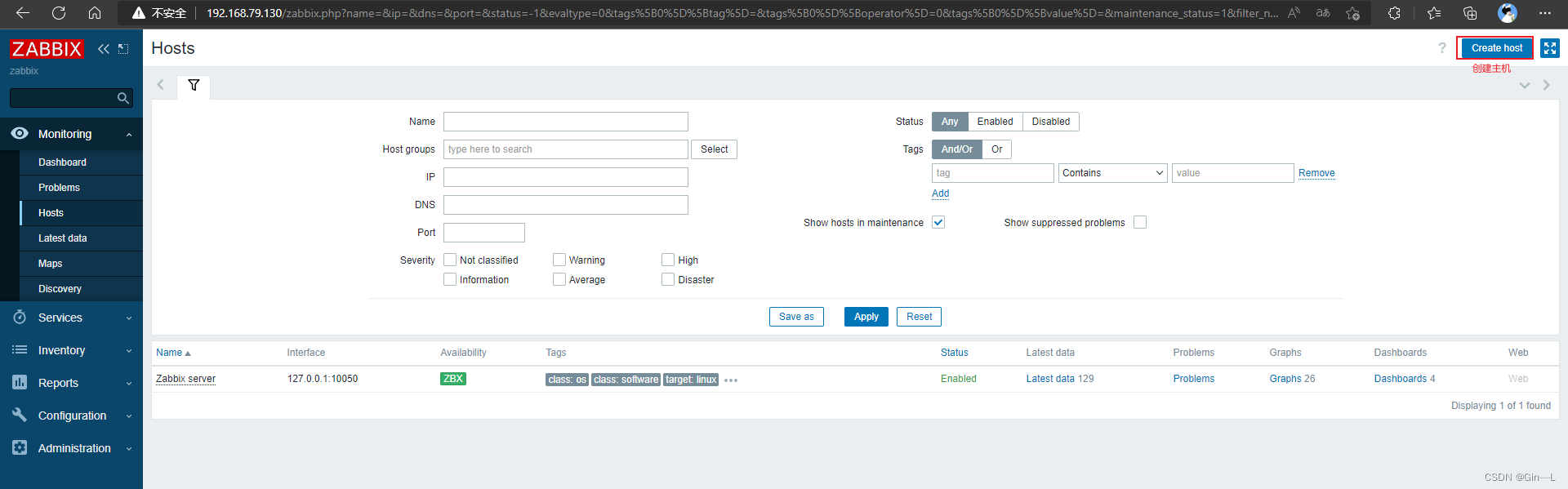Expand the Reports menu section
The image size is (1568, 489).
pos(71,383)
